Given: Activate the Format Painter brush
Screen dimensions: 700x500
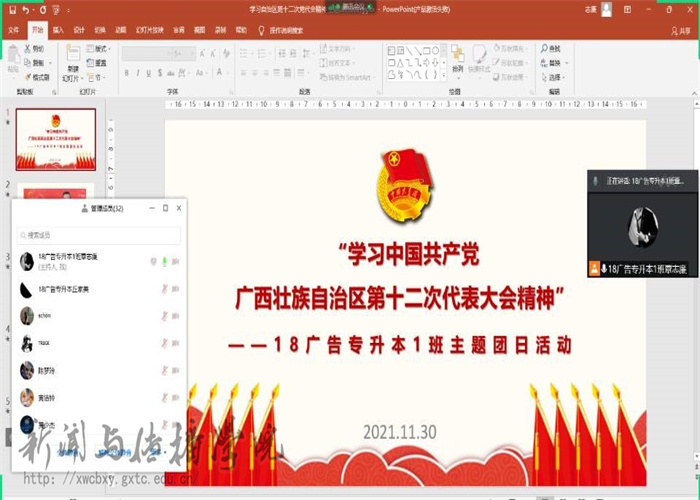Looking at the screenshot, I should (37, 77).
